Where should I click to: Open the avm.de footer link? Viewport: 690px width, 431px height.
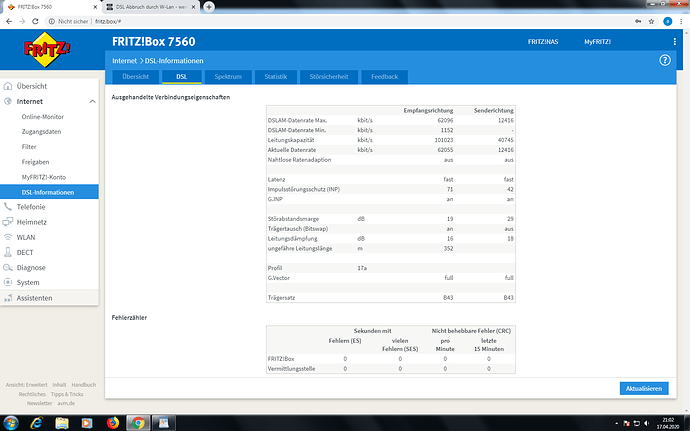point(66,403)
